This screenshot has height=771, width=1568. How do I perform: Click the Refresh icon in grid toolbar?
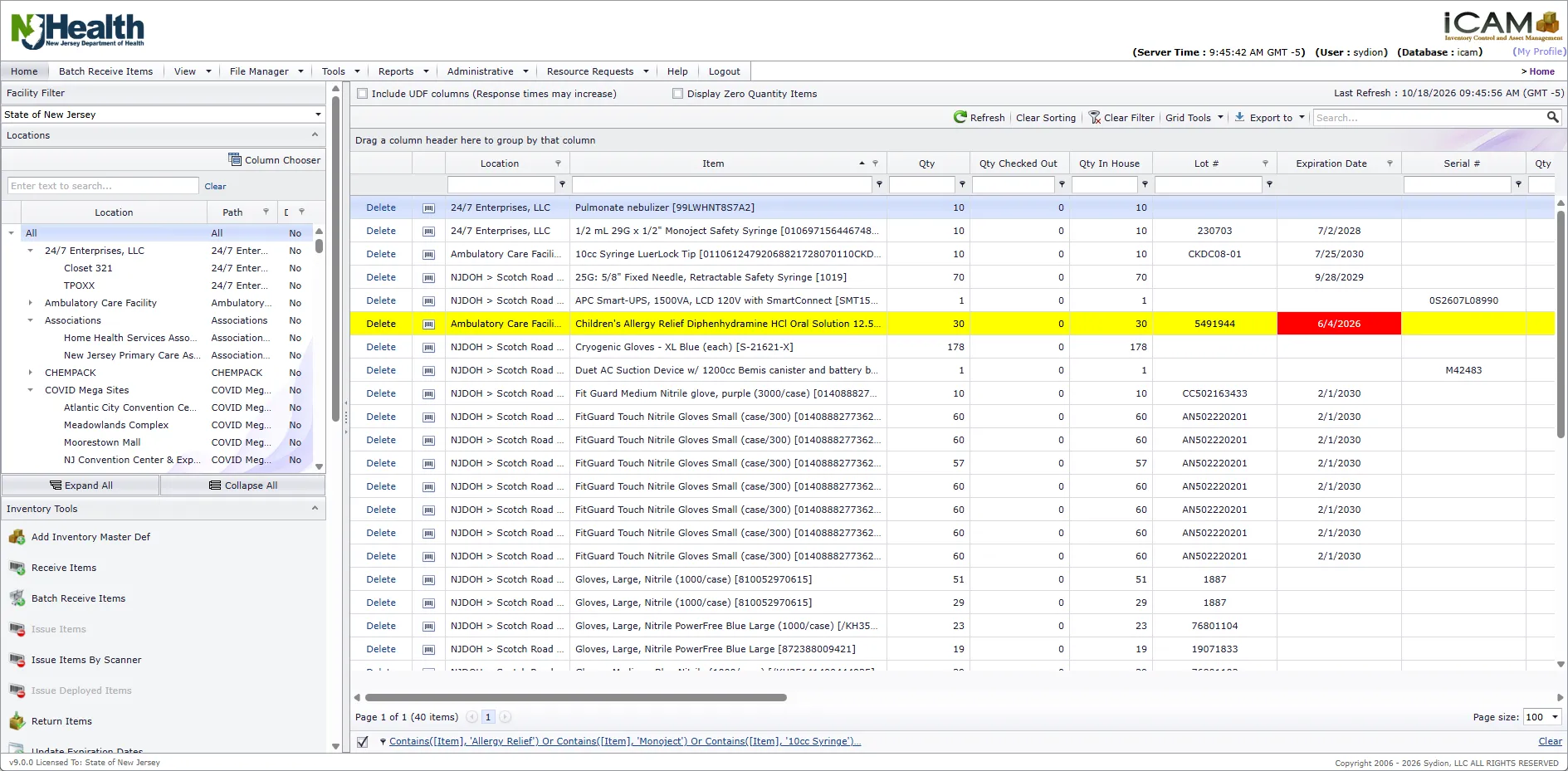[x=960, y=118]
